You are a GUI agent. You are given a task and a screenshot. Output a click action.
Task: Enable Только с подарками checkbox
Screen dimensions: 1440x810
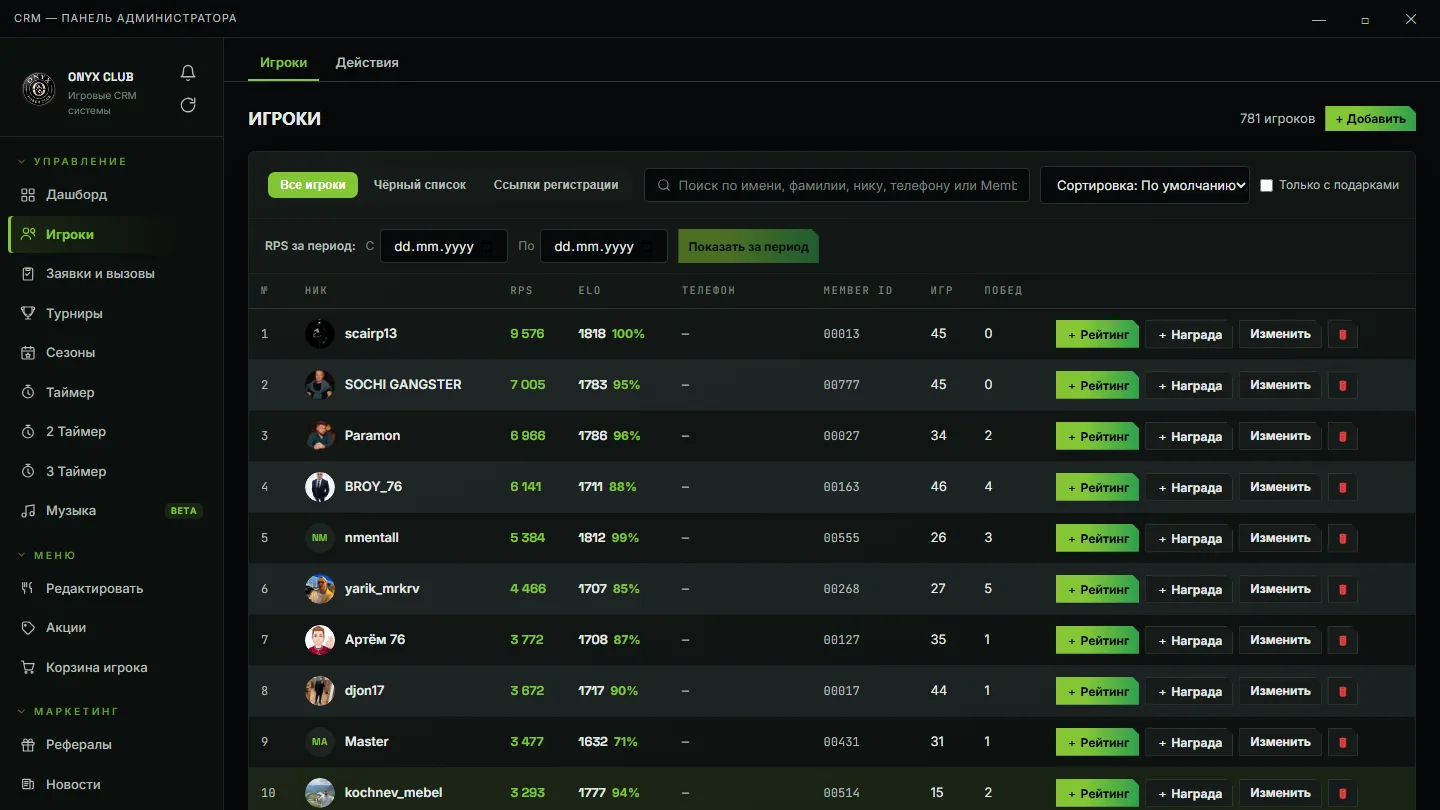coord(1266,185)
